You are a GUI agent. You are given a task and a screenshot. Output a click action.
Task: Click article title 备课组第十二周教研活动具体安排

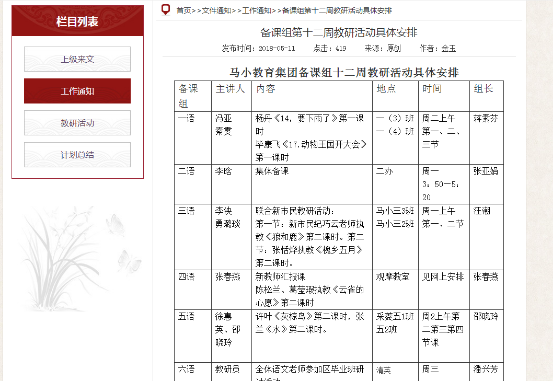339,33
